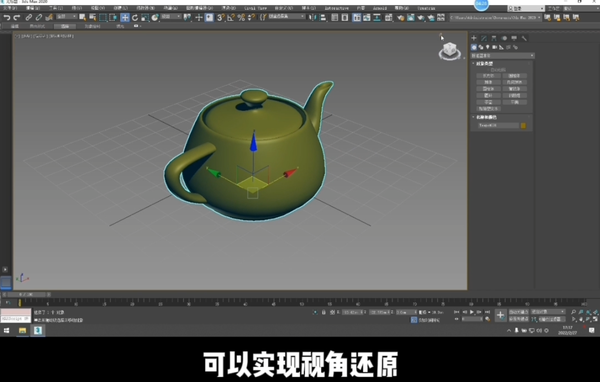Viewport: 600px width, 382px height.
Task: Click the Align tool icon
Action: 323,17
